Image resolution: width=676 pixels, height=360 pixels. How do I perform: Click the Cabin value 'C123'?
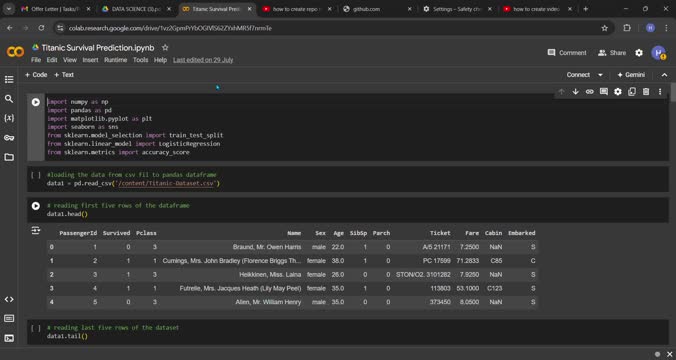click(x=494, y=288)
